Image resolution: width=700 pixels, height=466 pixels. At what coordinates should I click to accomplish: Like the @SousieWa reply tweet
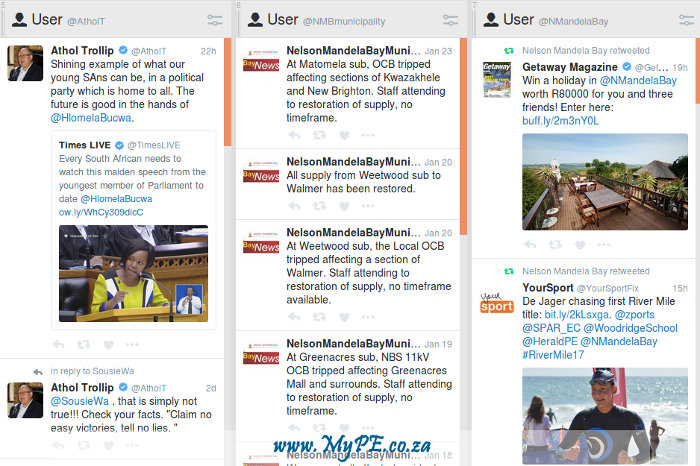pyautogui.click(x=108, y=445)
